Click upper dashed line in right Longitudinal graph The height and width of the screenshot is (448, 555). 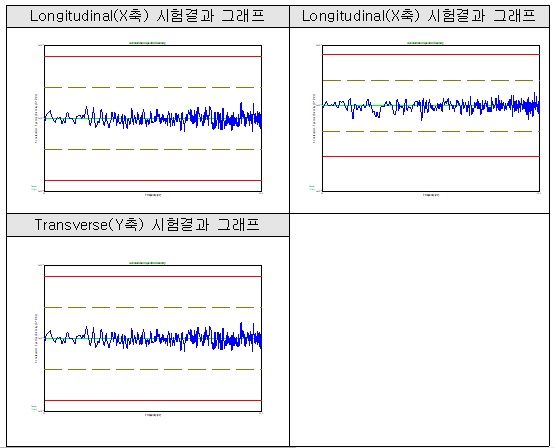coord(431,80)
